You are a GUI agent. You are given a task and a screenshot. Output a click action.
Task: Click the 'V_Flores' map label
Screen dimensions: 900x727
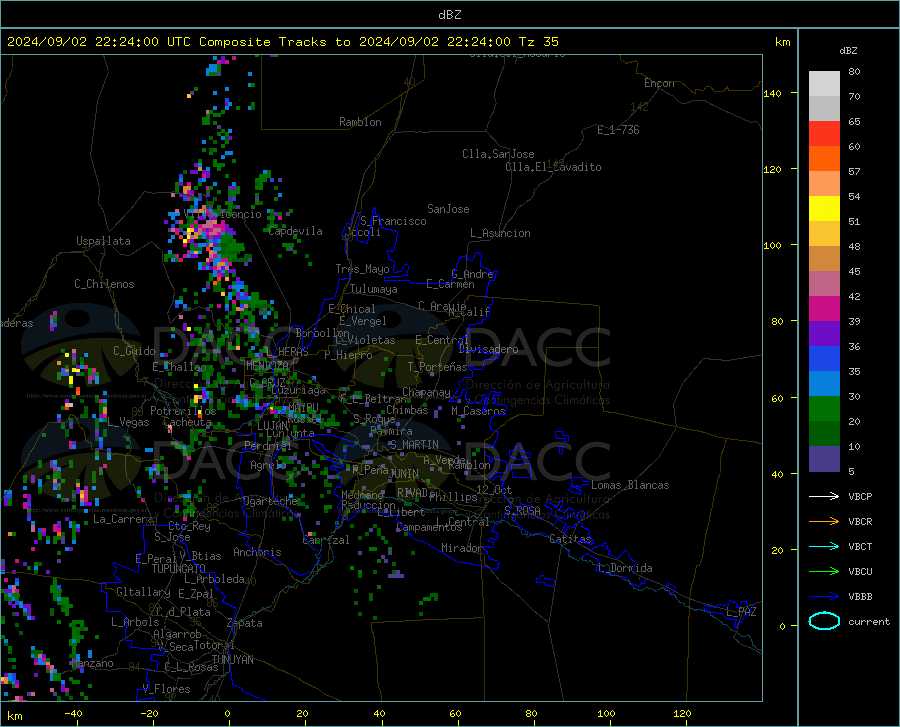coord(166,689)
